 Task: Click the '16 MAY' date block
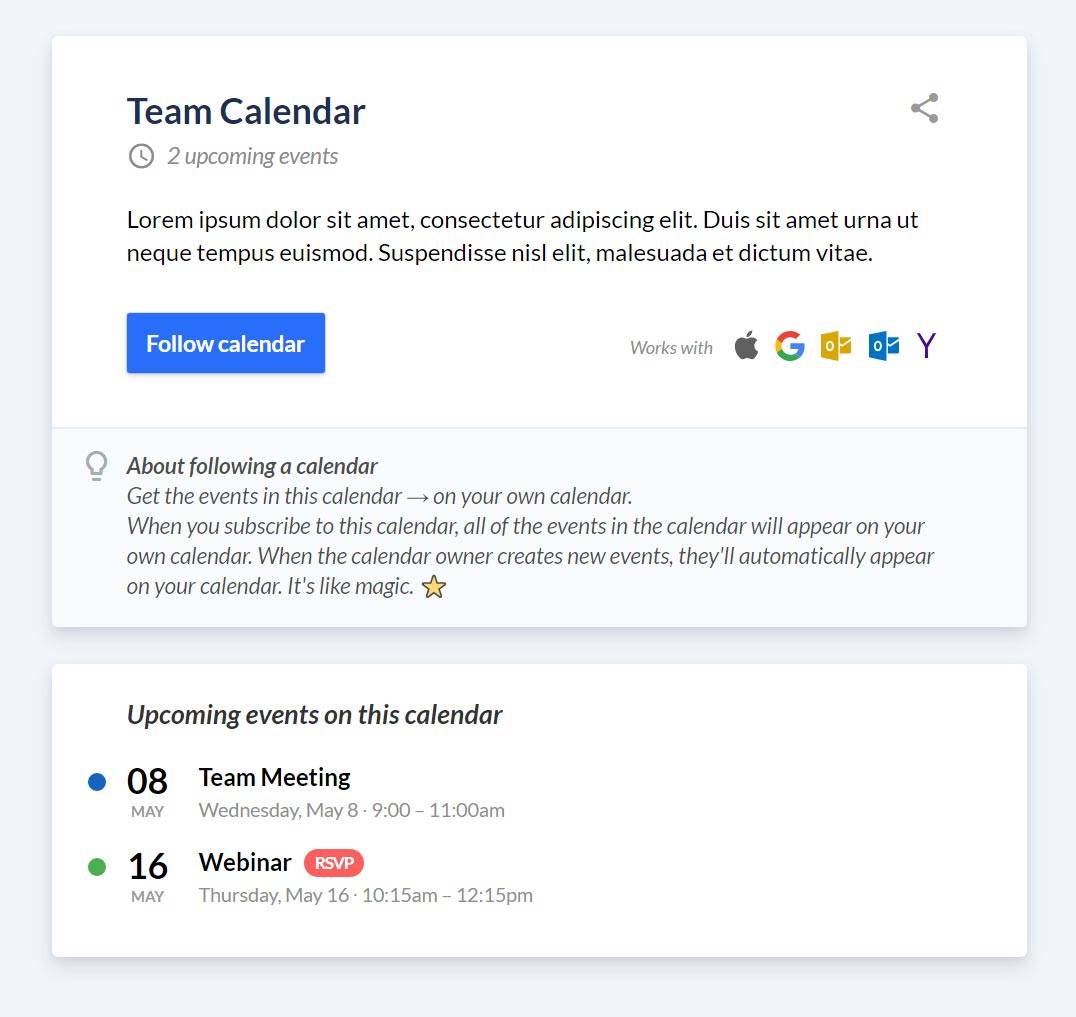tap(147, 876)
